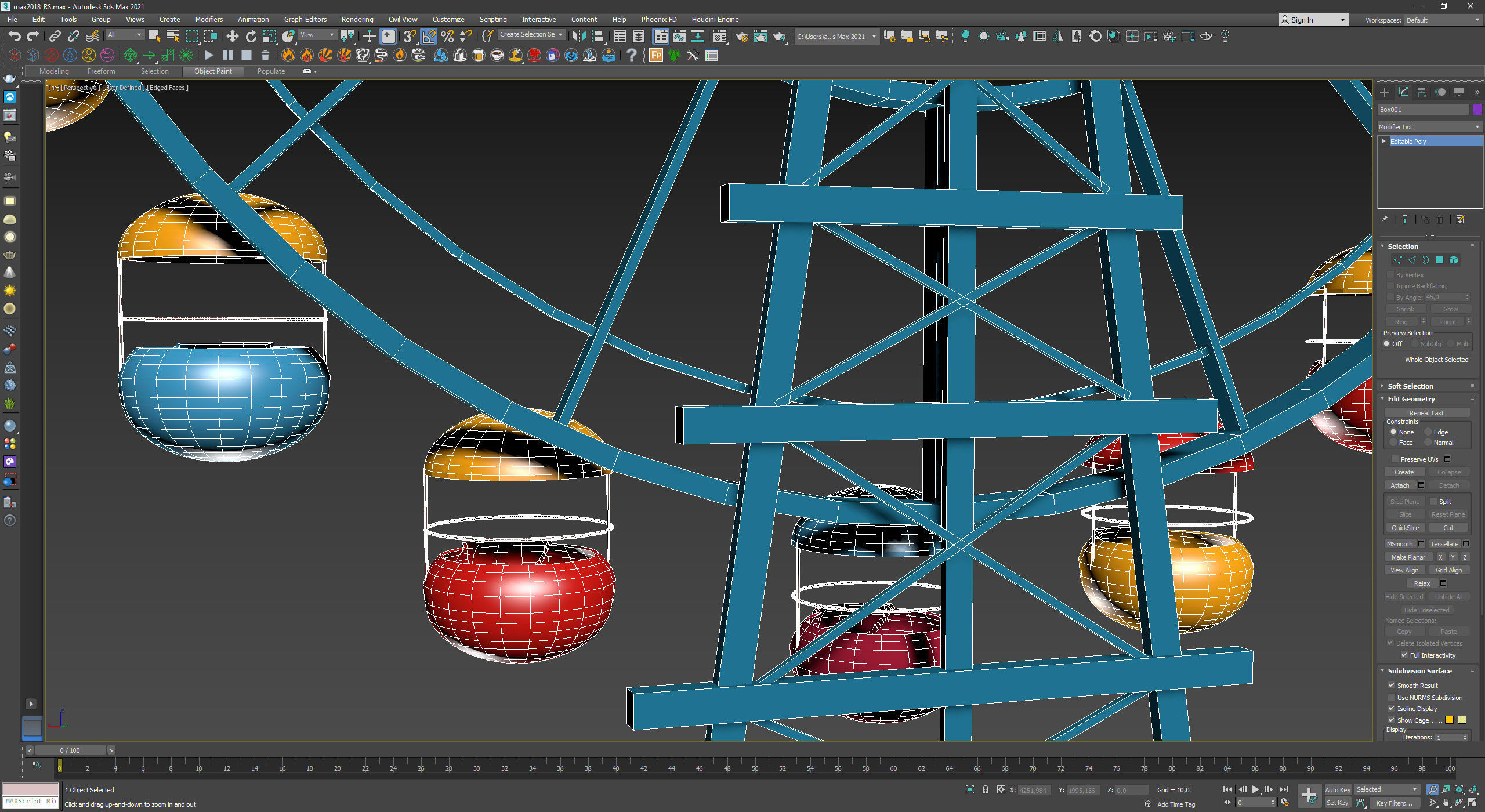Click the Play Animation button
This screenshot has width=1485, height=812.
tap(1255, 789)
